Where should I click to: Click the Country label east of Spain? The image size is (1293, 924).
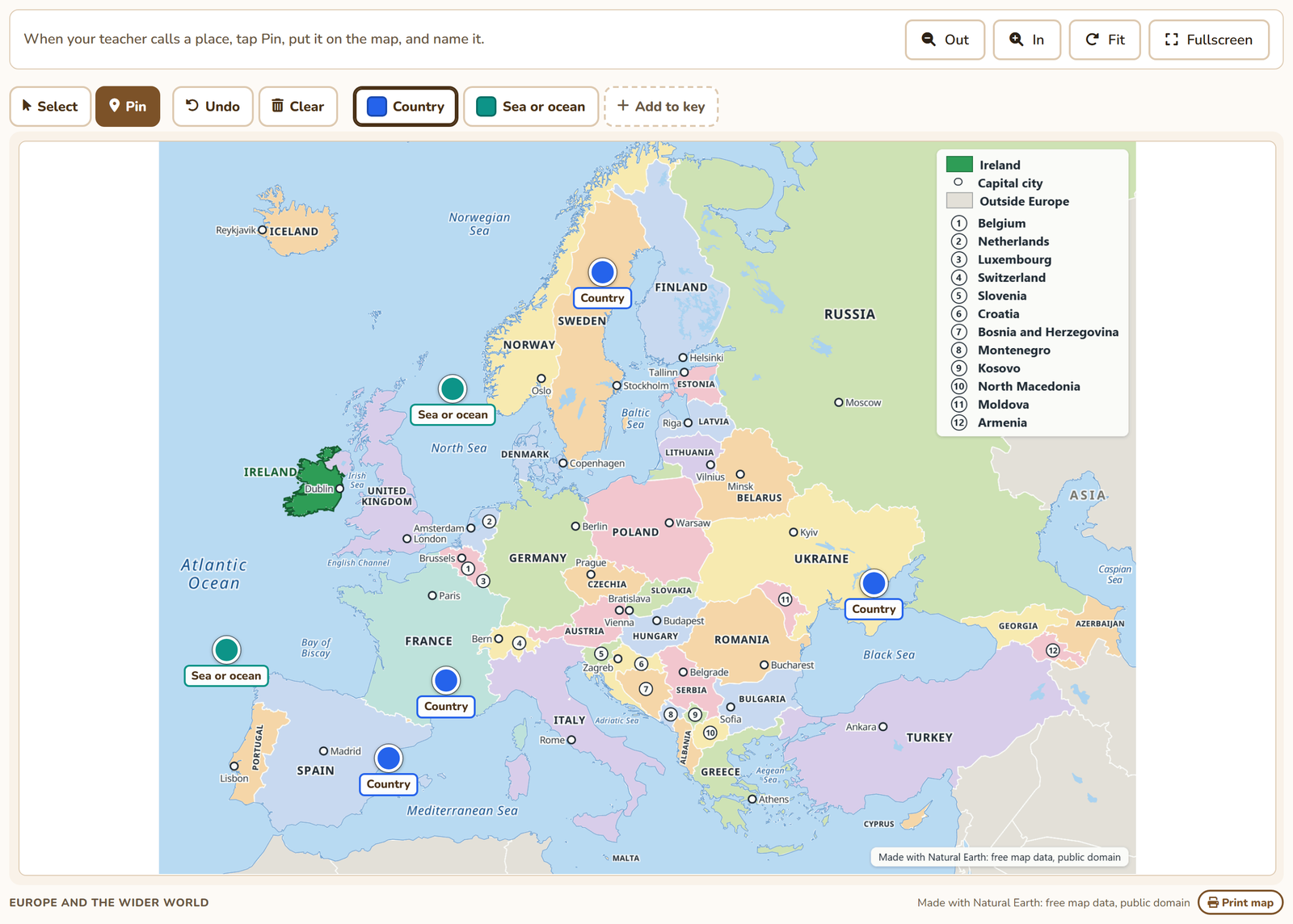[x=389, y=784]
